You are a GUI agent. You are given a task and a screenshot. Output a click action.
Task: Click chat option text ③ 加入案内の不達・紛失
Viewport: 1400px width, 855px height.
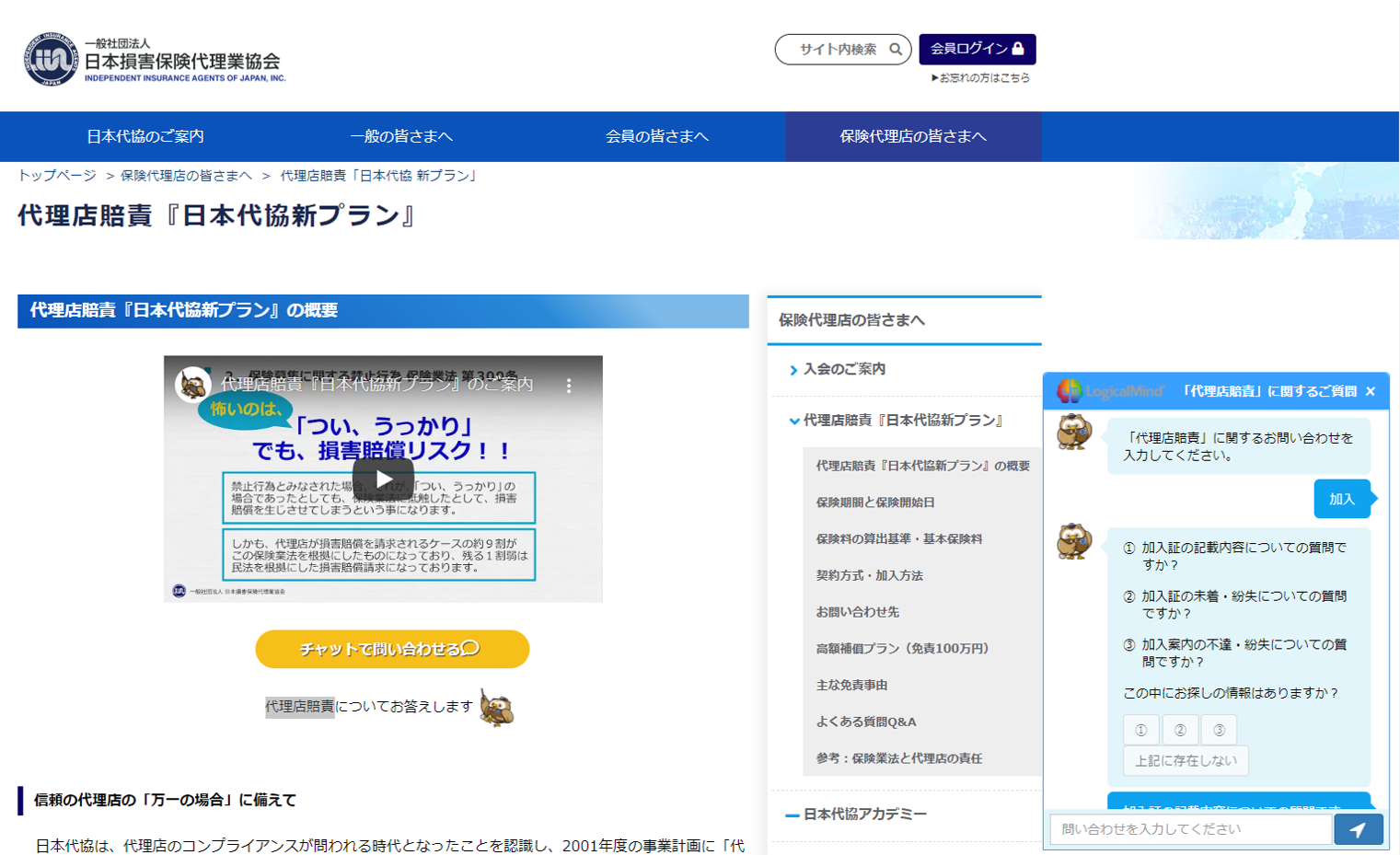pyautogui.click(x=1235, y=653)
